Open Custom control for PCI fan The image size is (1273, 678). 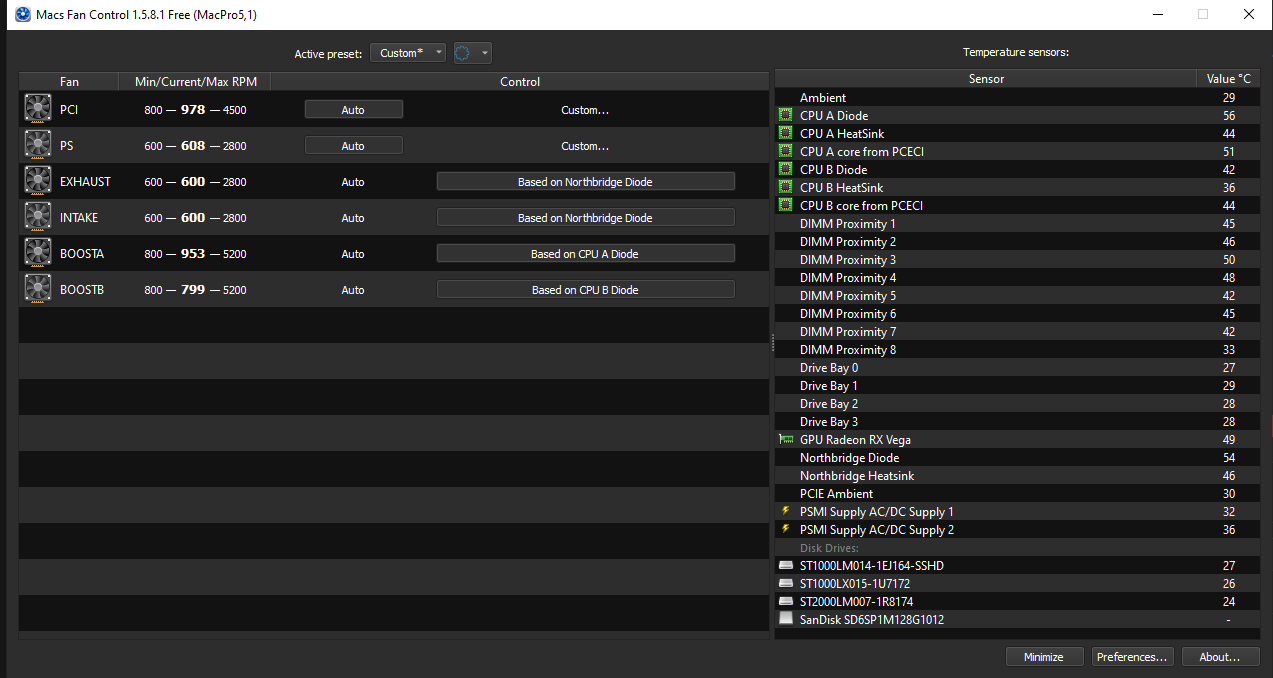tap(585, 110)
